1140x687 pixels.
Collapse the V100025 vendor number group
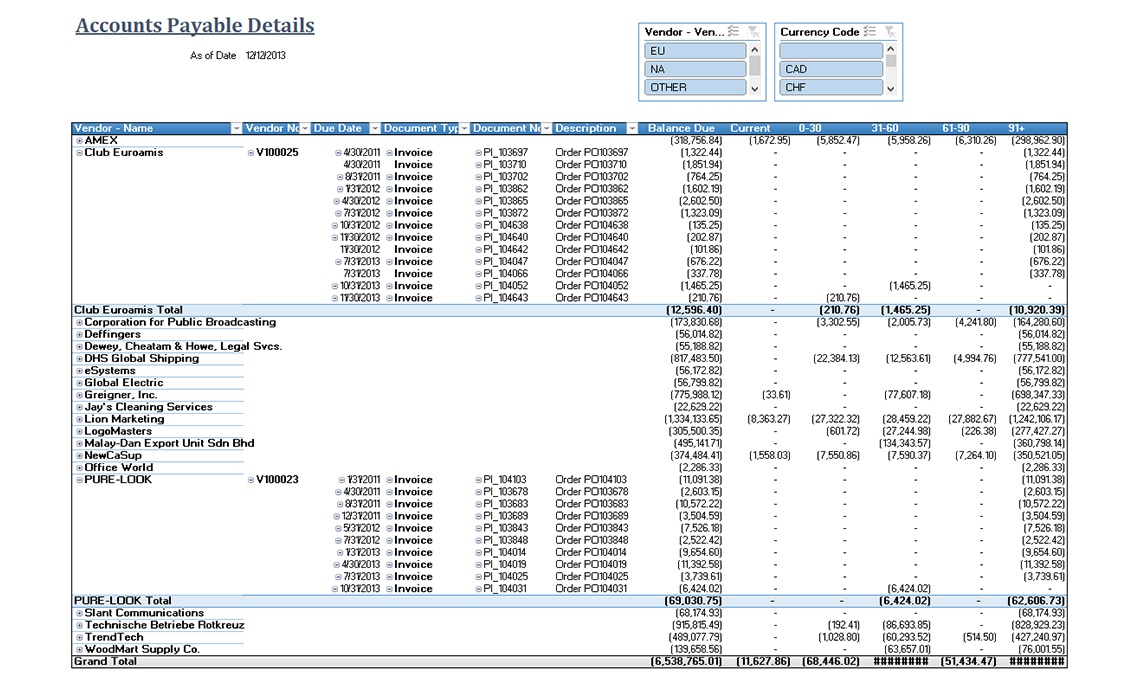(x=251, y=153)
